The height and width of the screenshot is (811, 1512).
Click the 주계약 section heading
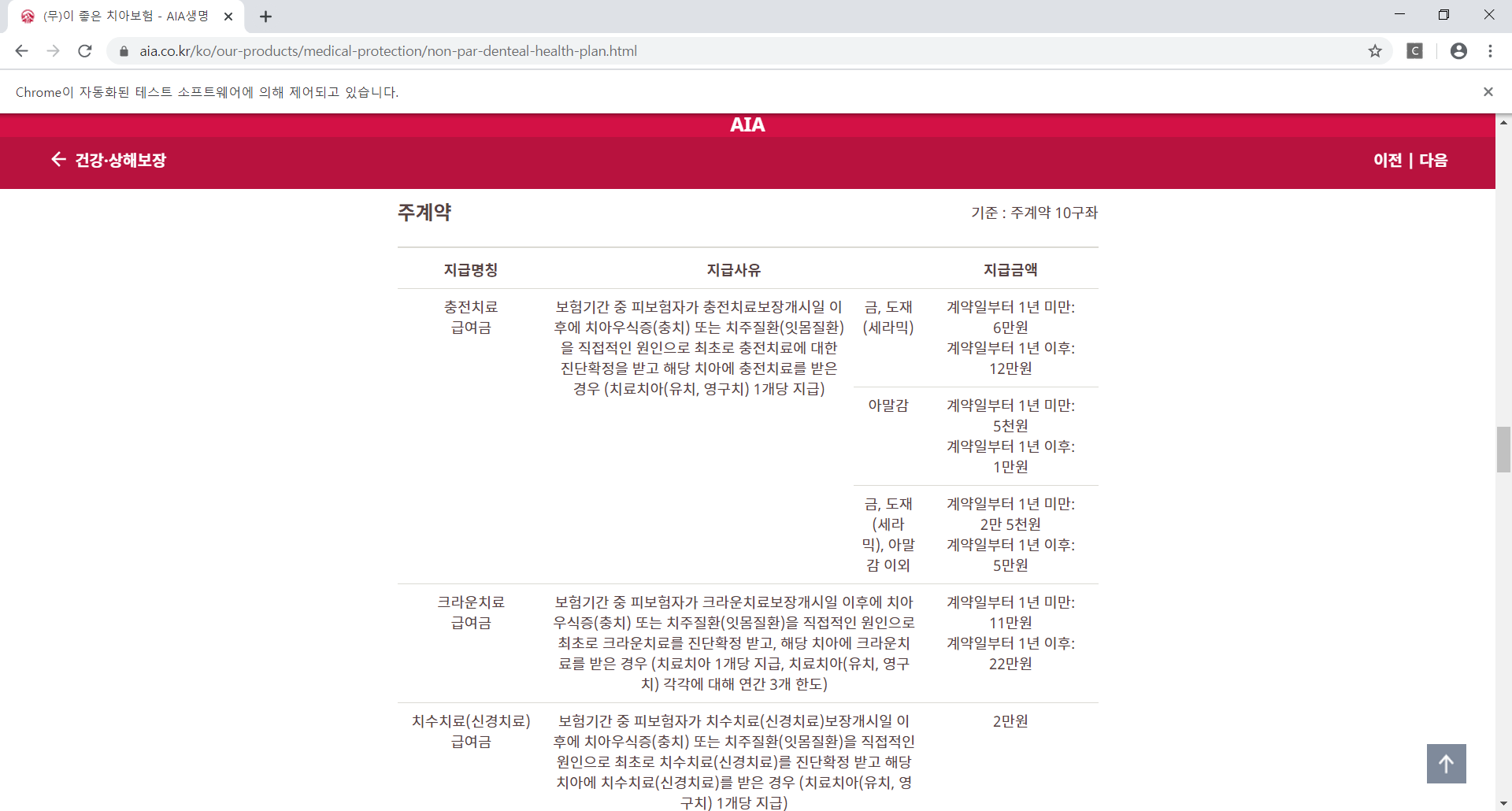424,213
